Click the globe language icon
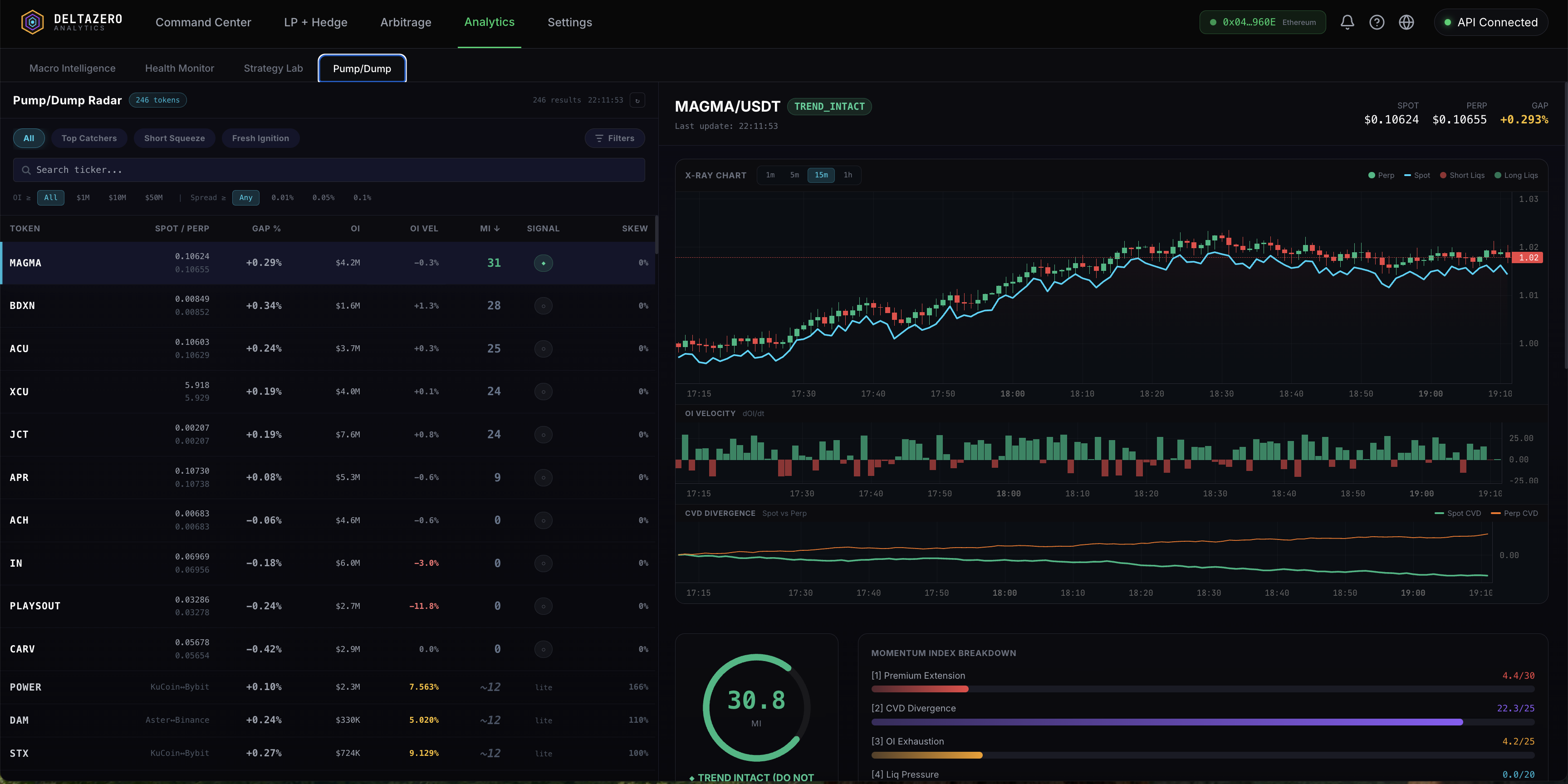The width and height of the screenshot is (1568, 784). [x=1406, y=23]
